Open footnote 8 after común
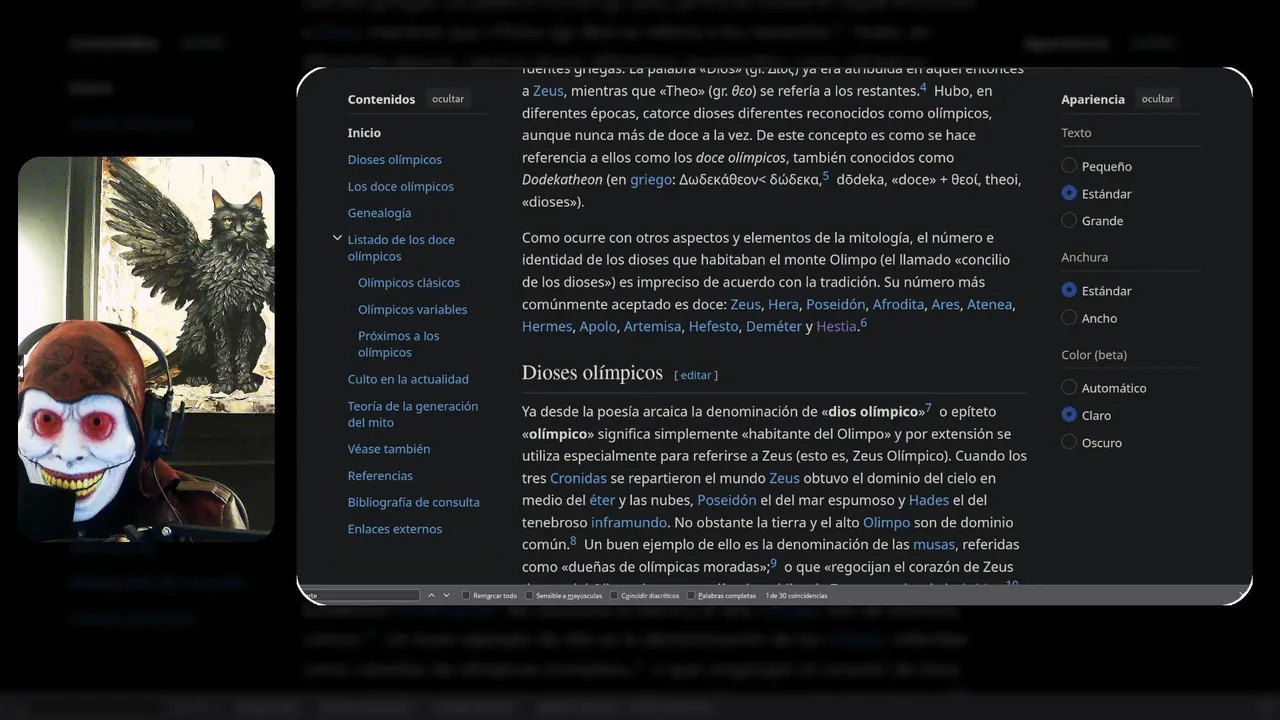 573,541
